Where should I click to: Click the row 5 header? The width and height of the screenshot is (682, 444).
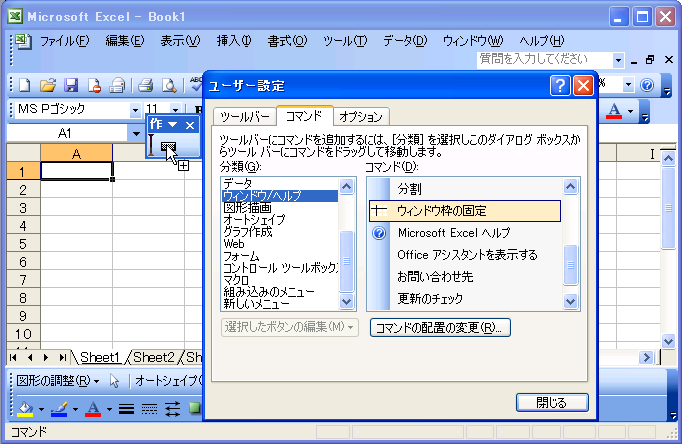[x=23, y=244]
